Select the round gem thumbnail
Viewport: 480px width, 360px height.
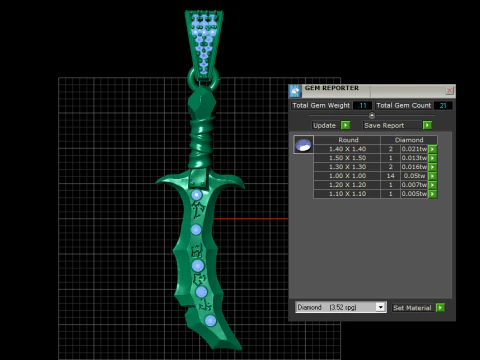click(303, 145)
